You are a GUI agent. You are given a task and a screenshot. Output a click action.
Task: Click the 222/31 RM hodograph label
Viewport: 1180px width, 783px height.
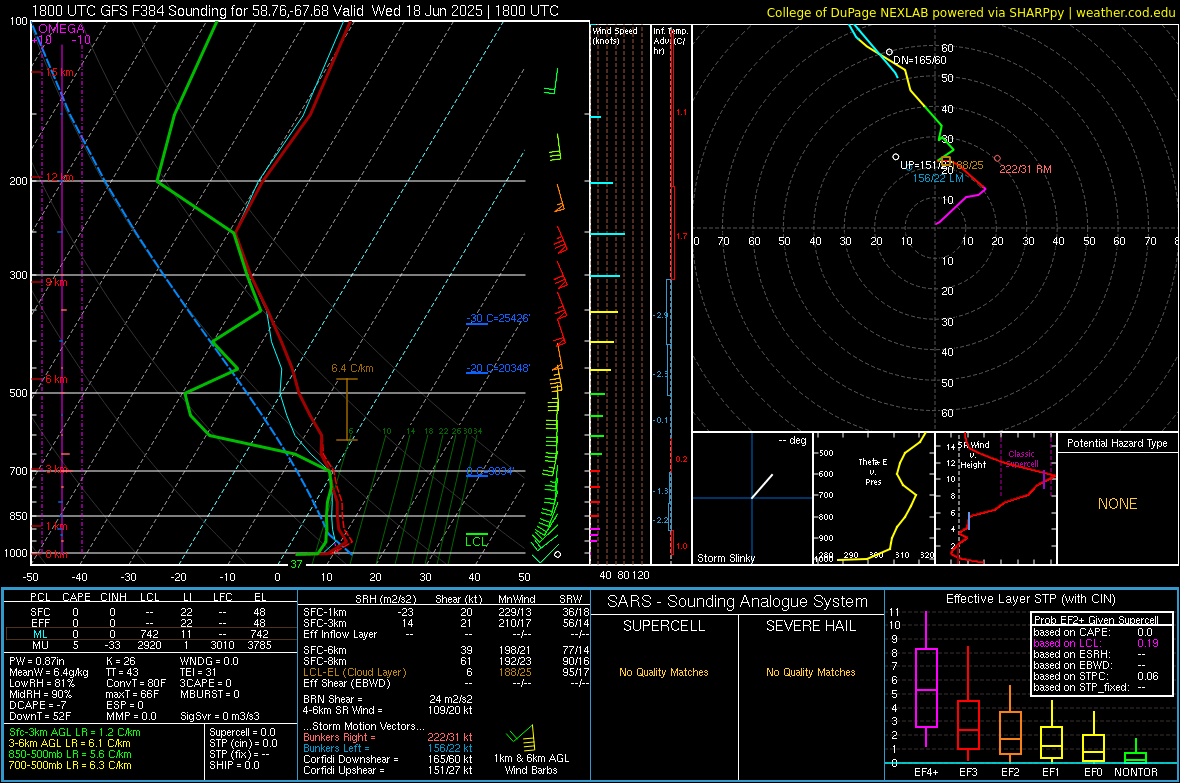pos(1025,169)
